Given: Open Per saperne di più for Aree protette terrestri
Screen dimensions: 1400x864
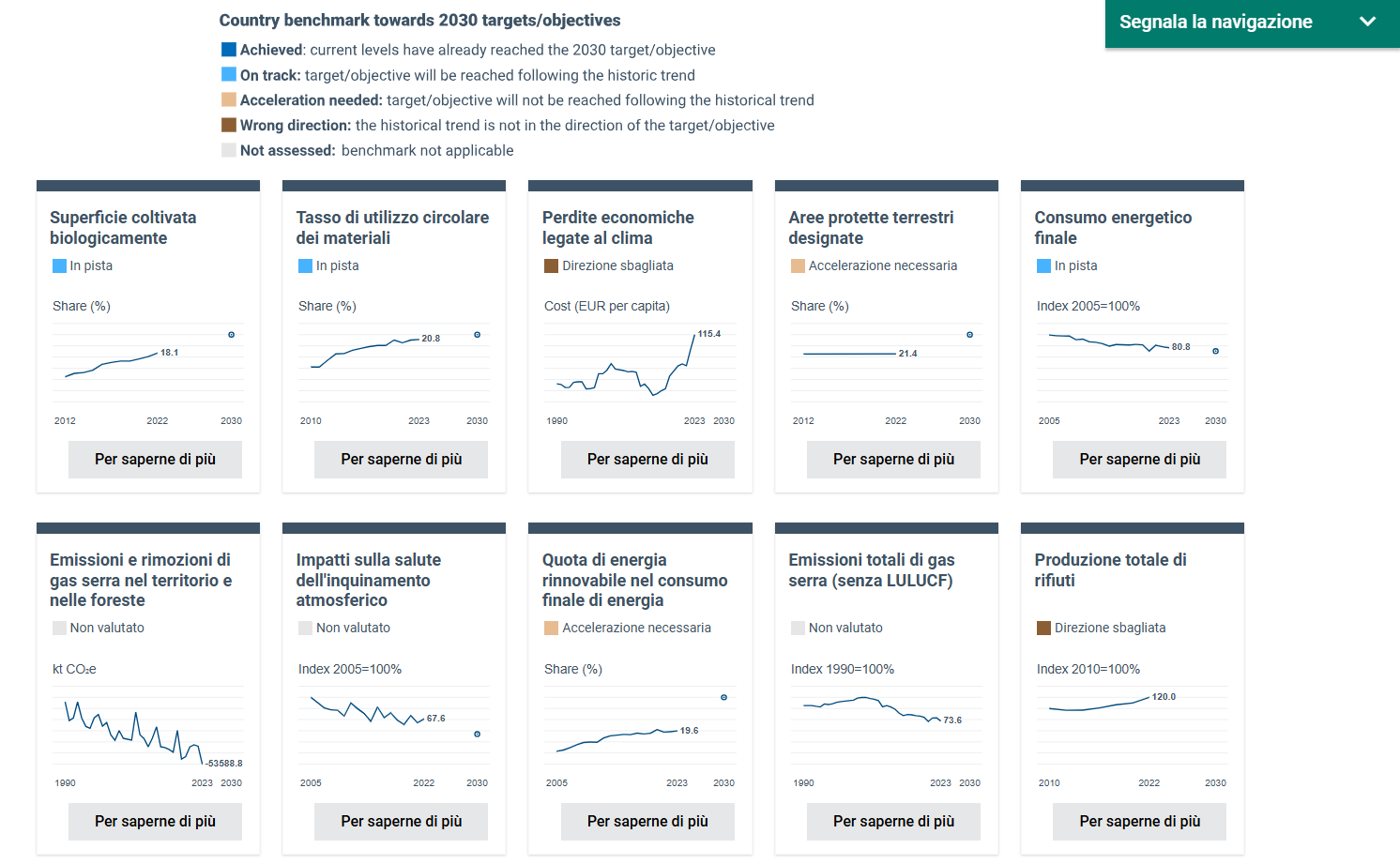Looking at the screenshot, I should [x=893, y=460].
